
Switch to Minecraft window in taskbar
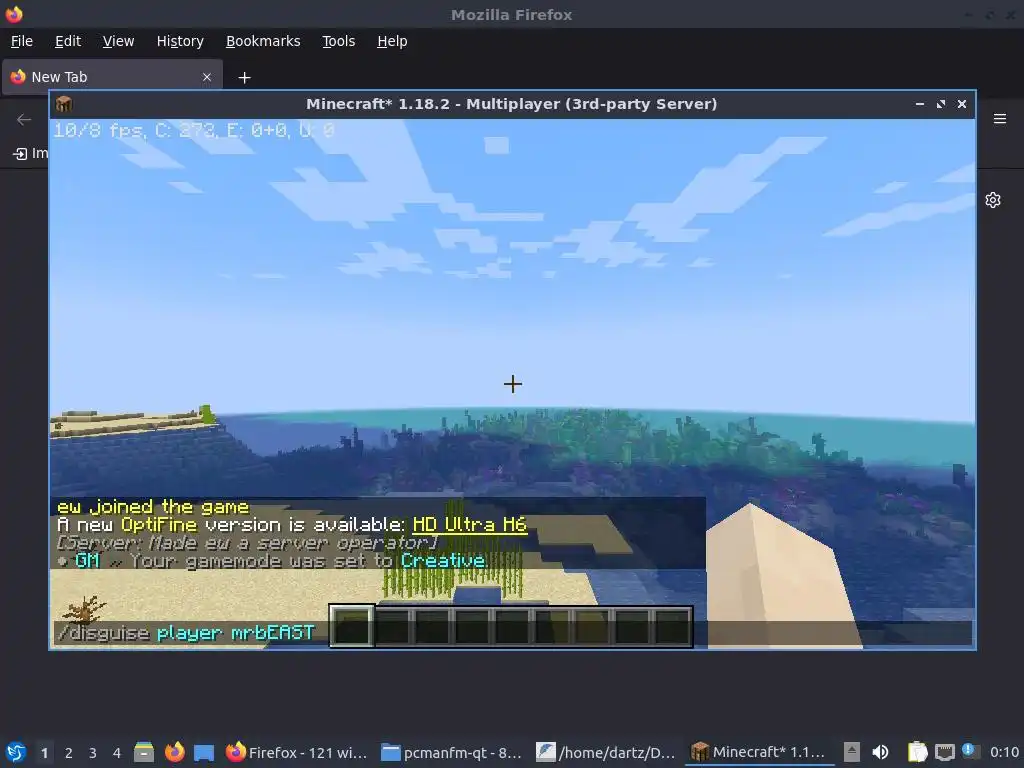[x=760, y=752]
